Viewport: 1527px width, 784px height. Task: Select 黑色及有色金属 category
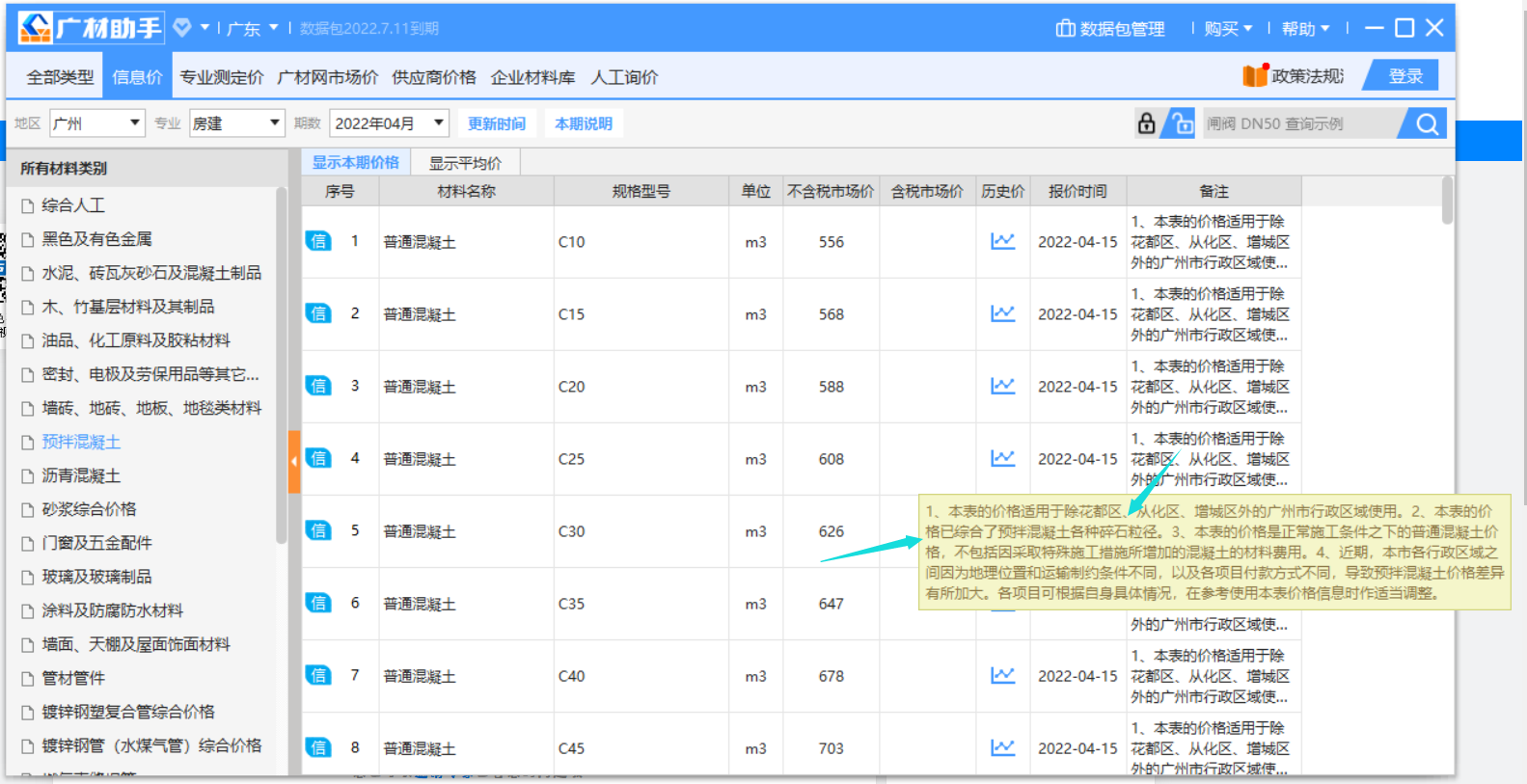(x=96, y=239)
